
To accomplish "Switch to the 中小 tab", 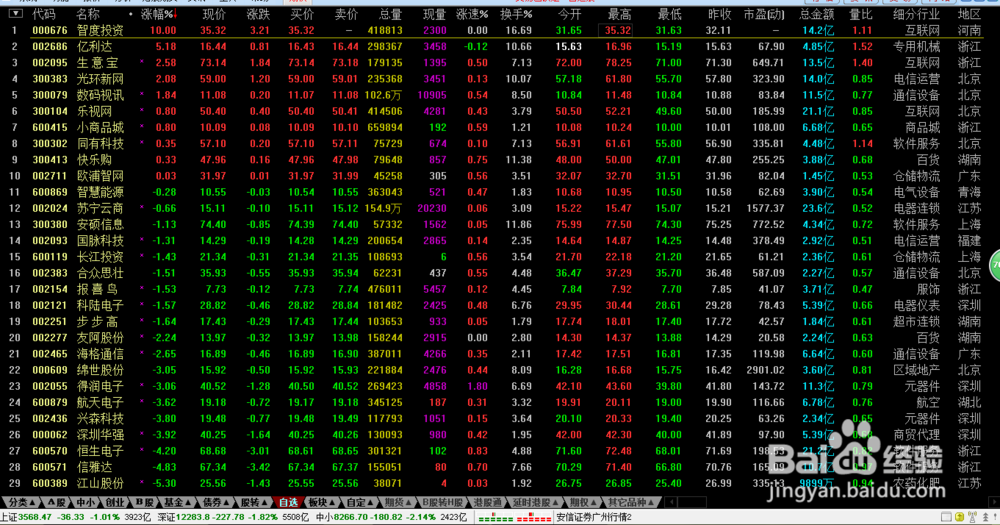I will [85, 503].
